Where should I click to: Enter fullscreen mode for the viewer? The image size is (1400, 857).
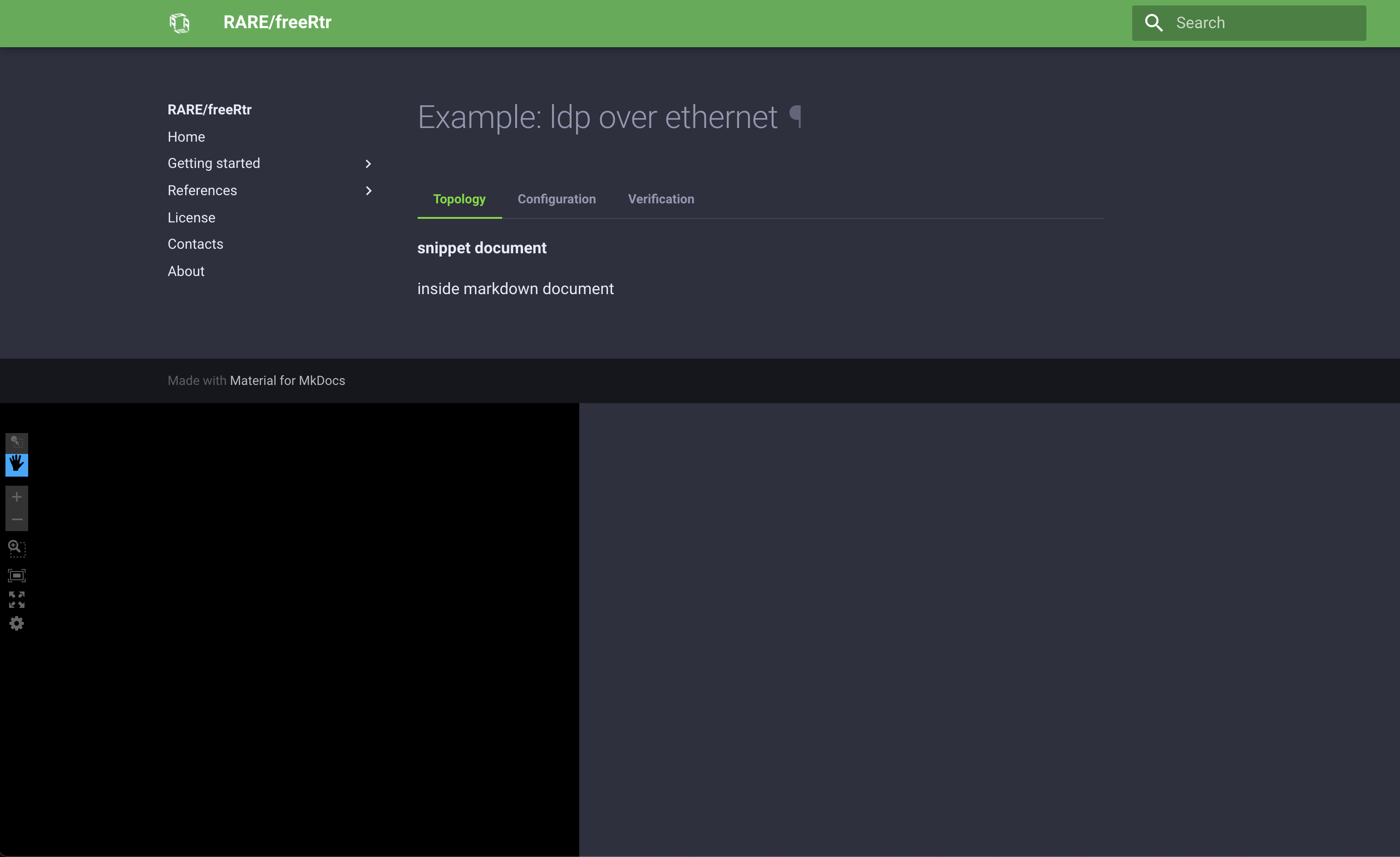[x=16, y=600]
